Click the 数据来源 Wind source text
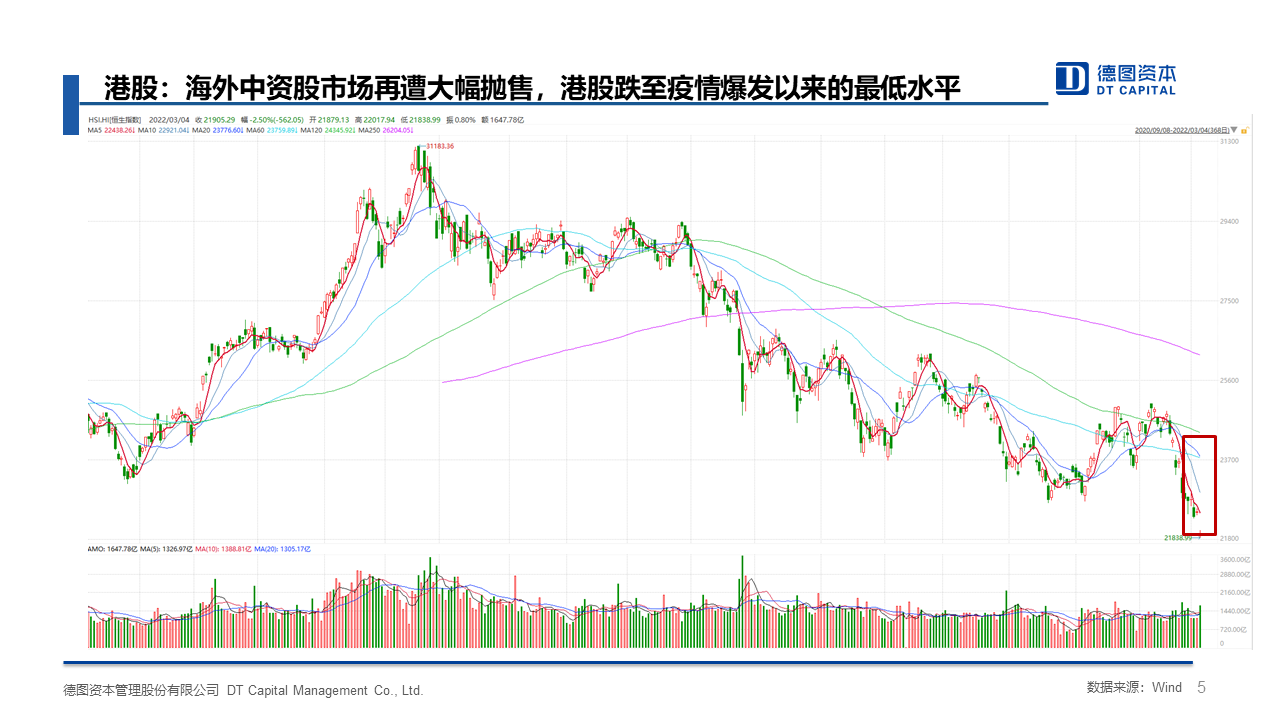Image resolution: width=1280 pixels, height=720 pixels. (1134, 688)
